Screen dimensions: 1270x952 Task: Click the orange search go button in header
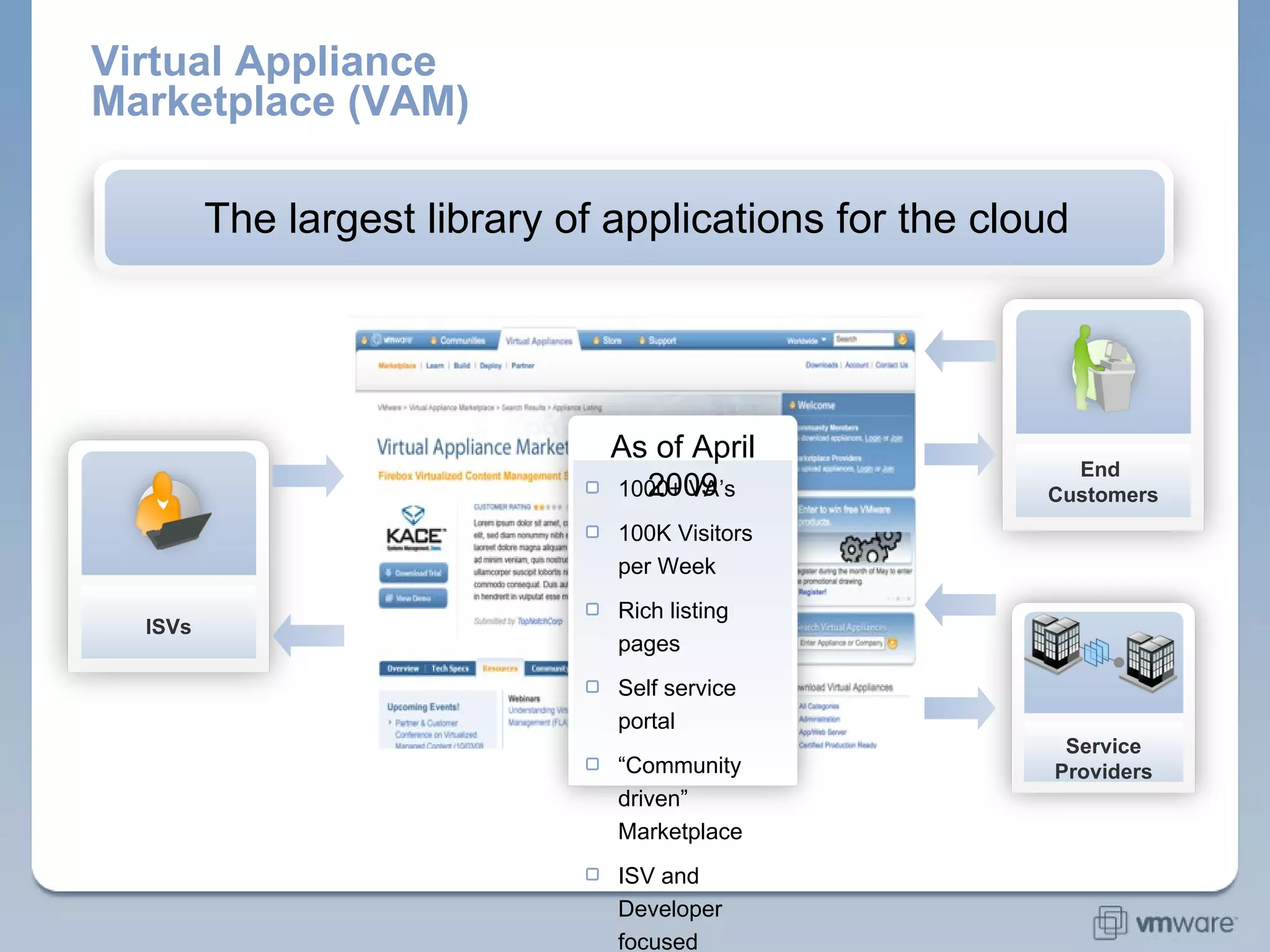click(x=902, y=339)
